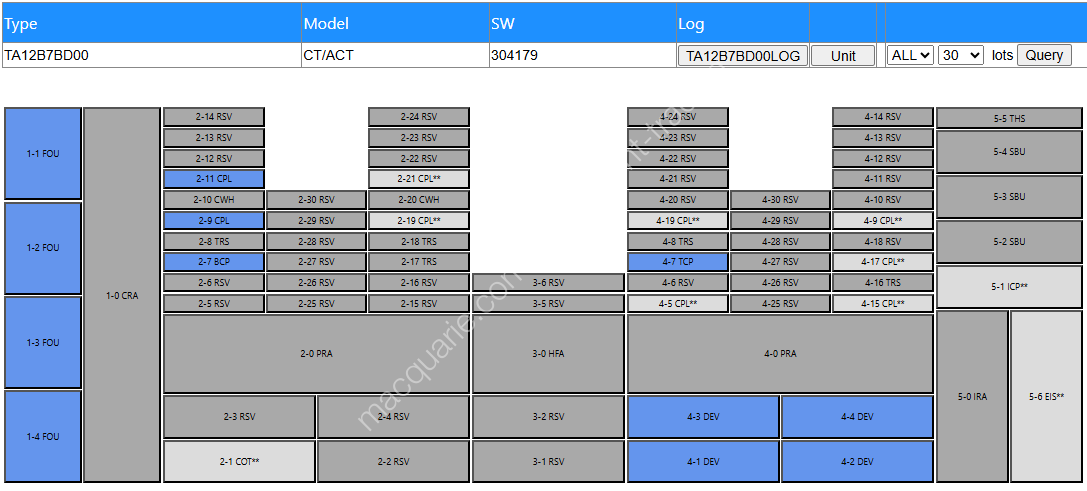The height and width of the screenshot is (491, 1087).
Task: Click the 5-5 THS block
Action: pos(1010,118)
